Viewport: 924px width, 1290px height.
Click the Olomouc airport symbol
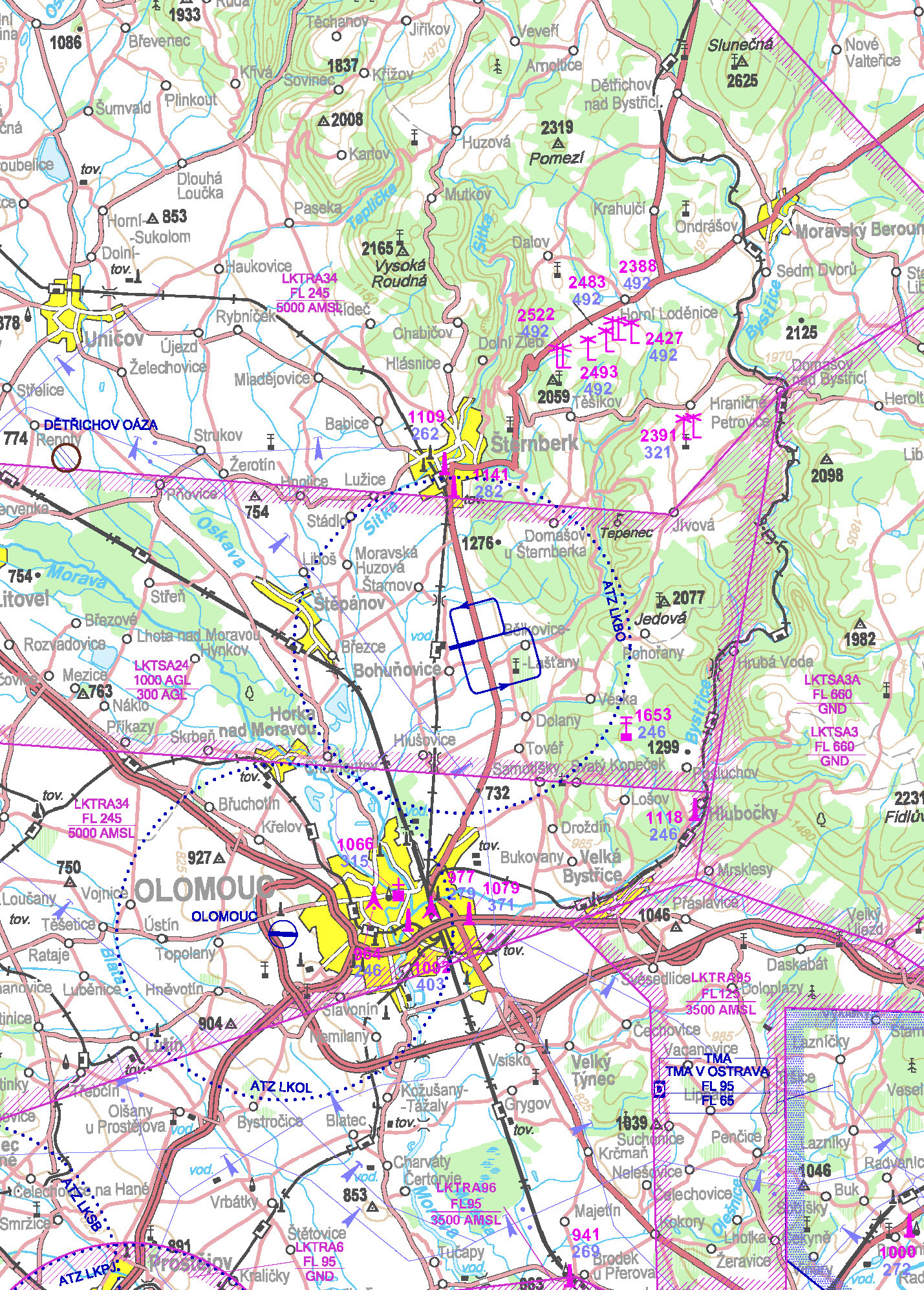pyautogui.click(x=283, y=933)
